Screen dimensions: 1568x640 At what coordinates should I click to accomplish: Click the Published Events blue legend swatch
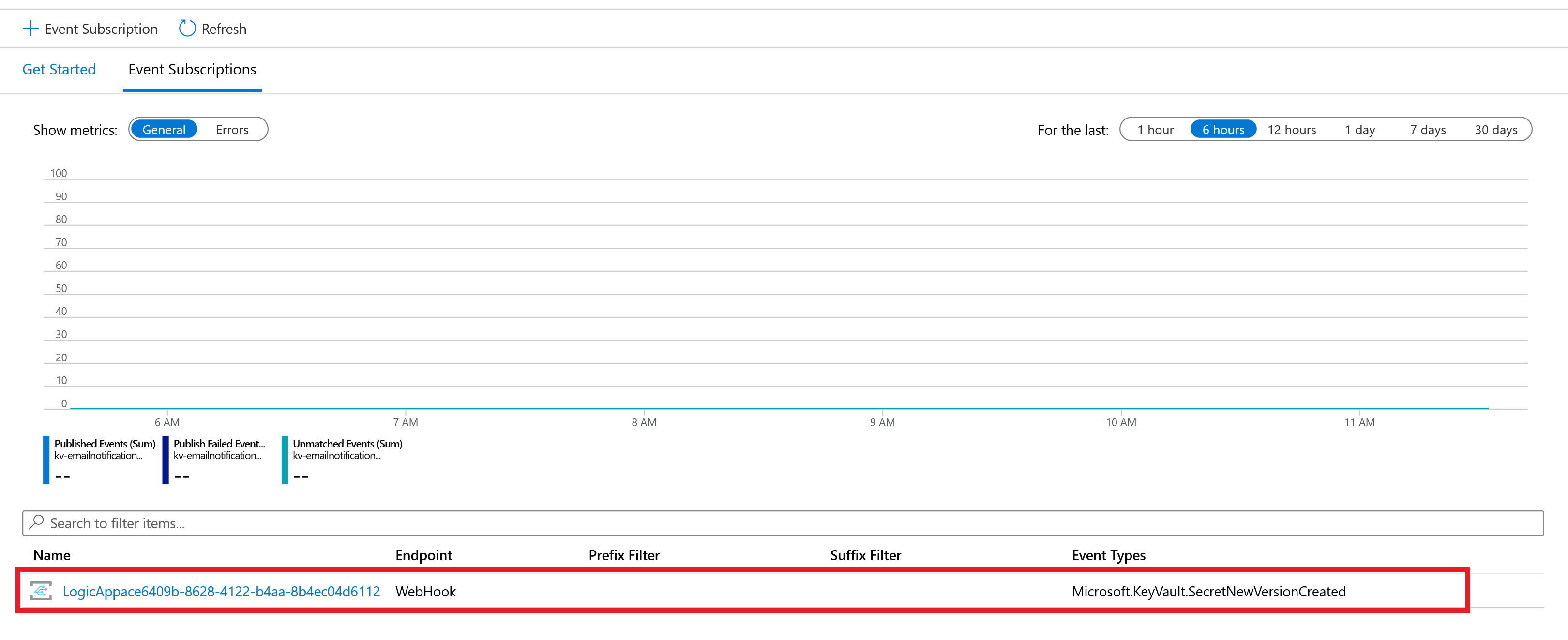(46, 460)
